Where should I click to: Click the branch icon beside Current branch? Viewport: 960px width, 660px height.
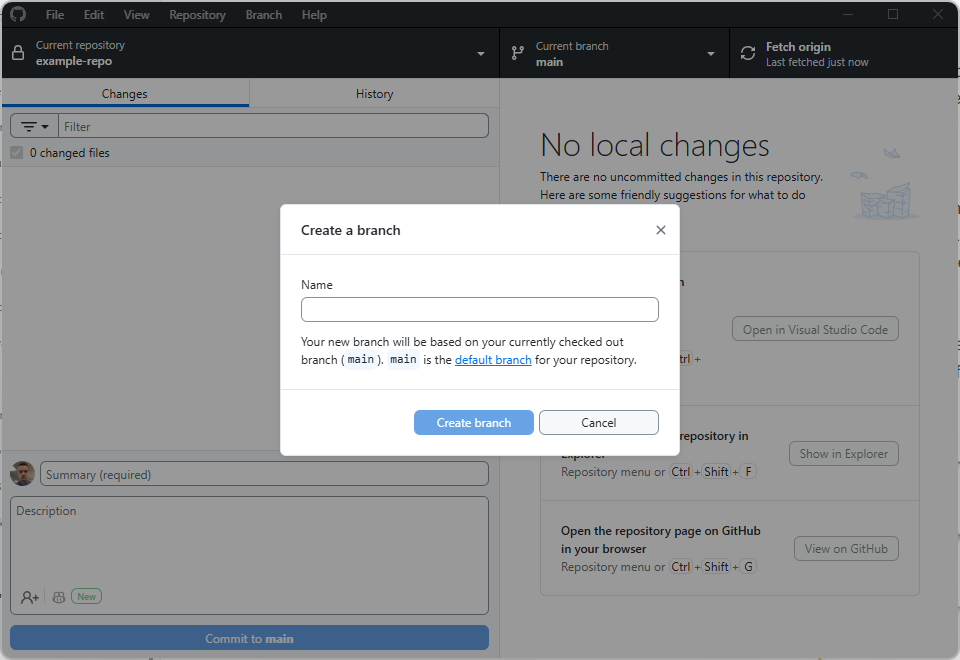517,53
